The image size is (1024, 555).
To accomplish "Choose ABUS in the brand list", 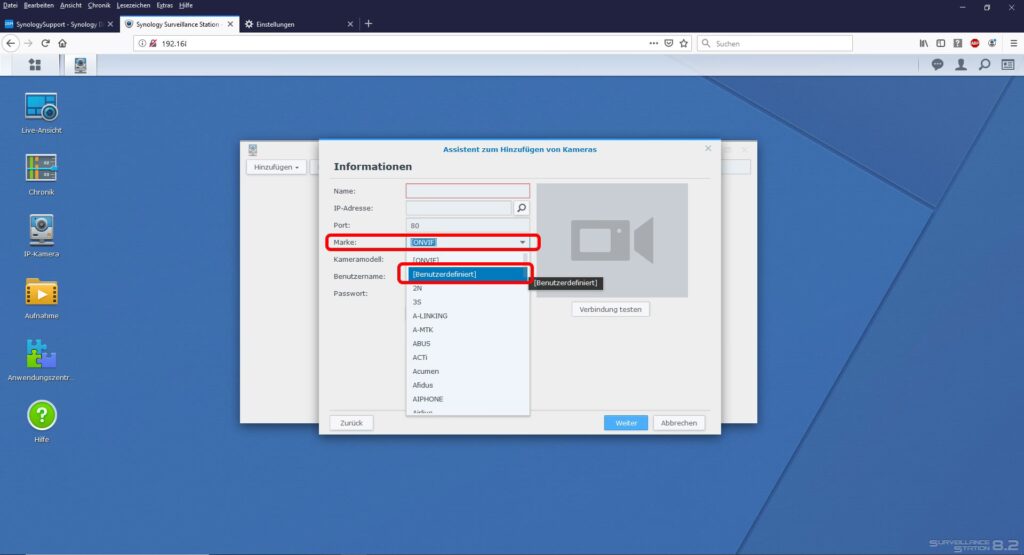I will 422,343.
